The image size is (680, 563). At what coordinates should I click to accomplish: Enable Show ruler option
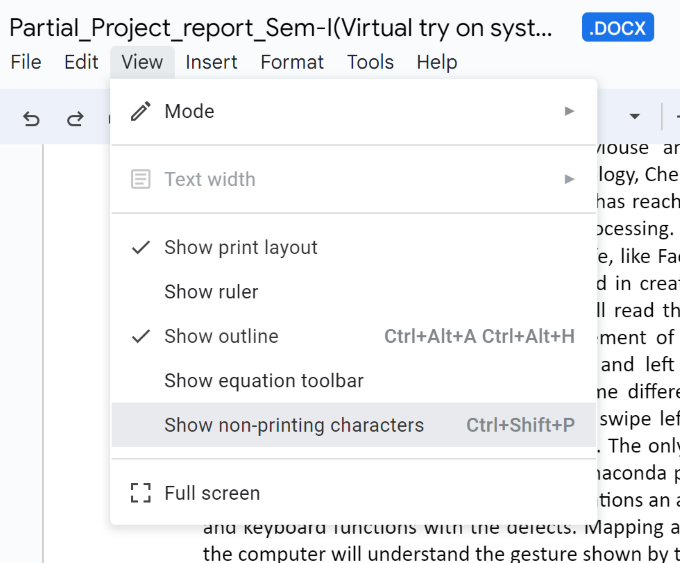click(x=211, y=292)
